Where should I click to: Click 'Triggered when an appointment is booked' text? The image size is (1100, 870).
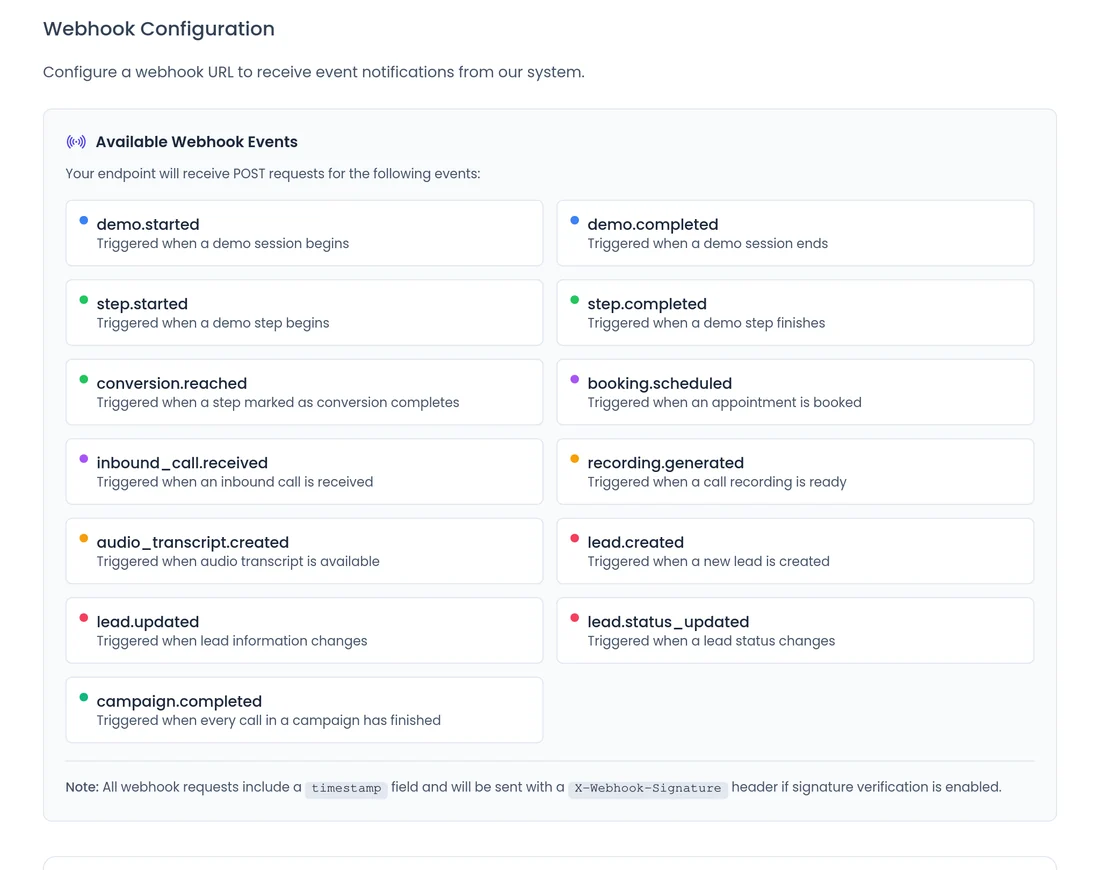point(724,402)
